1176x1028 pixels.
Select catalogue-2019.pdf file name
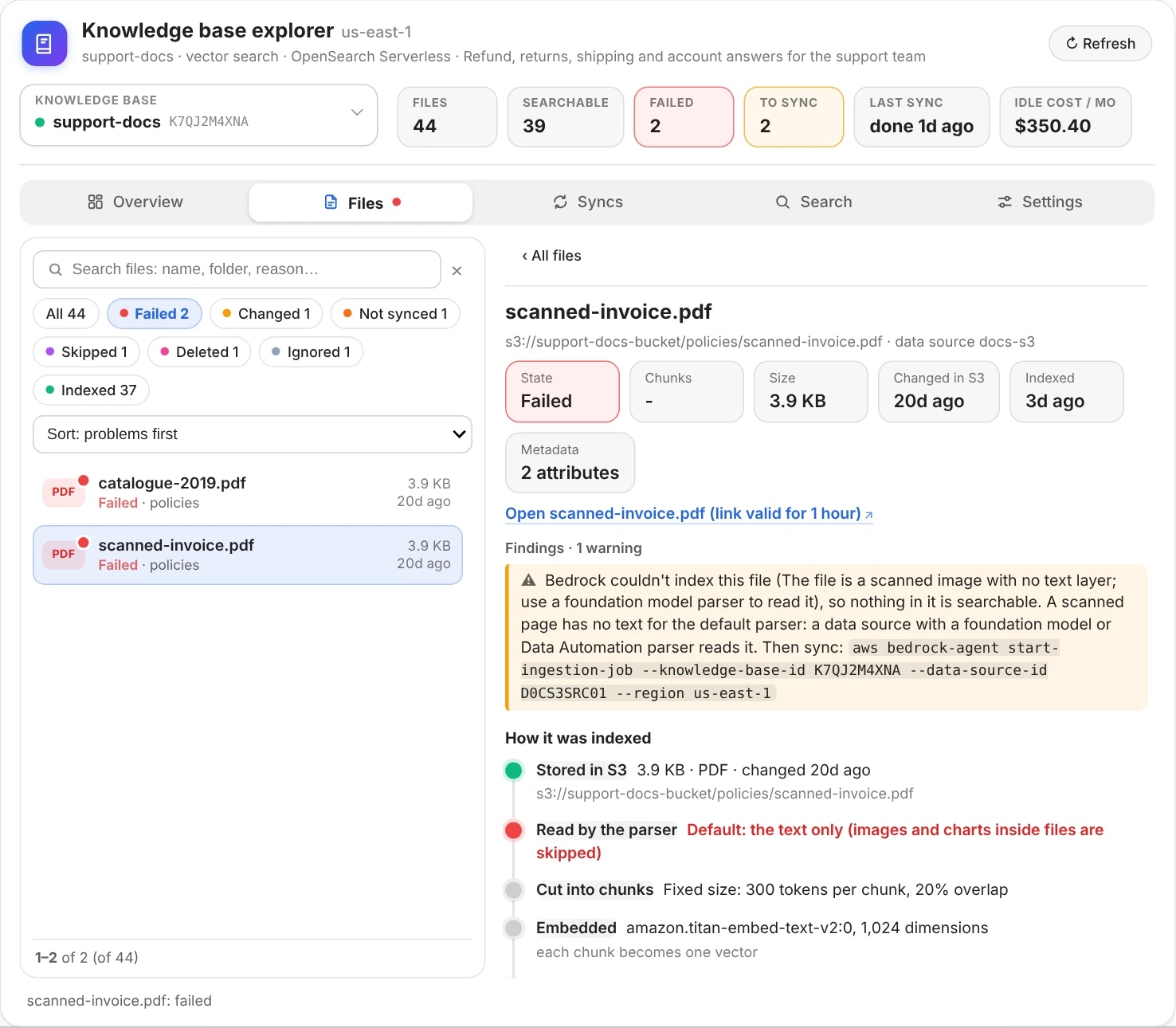click(x=172, y=483)
